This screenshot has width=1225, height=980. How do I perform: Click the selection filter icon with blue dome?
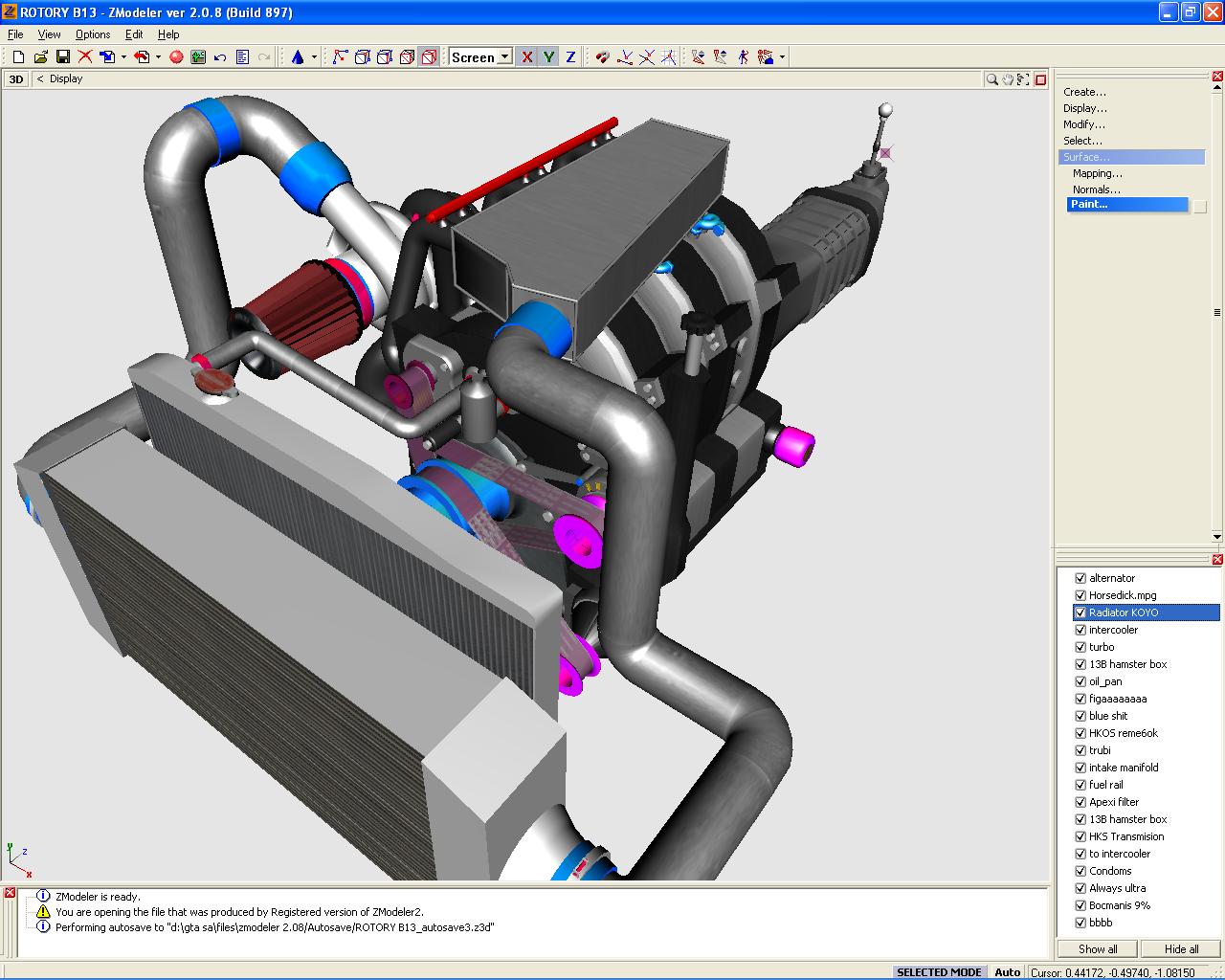(766, 57)
